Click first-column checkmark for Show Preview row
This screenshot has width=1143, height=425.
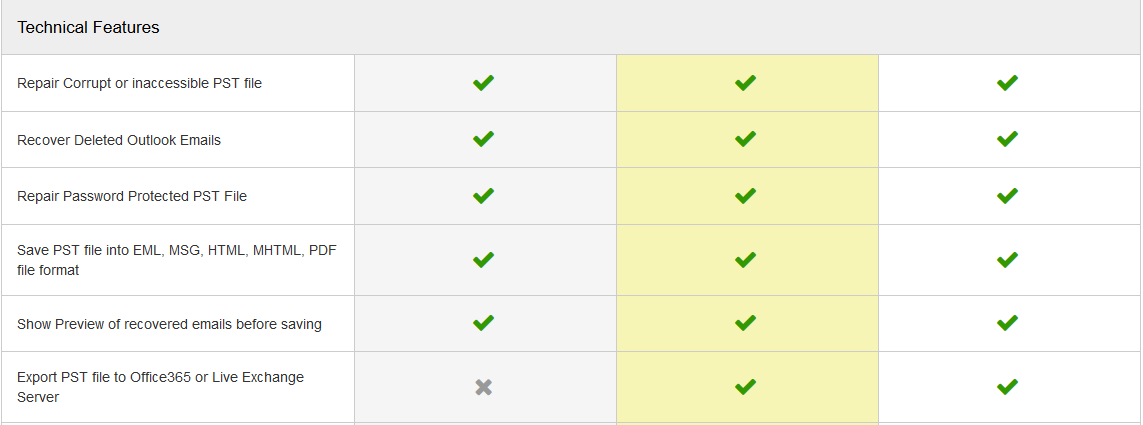[x=483, y=322]
